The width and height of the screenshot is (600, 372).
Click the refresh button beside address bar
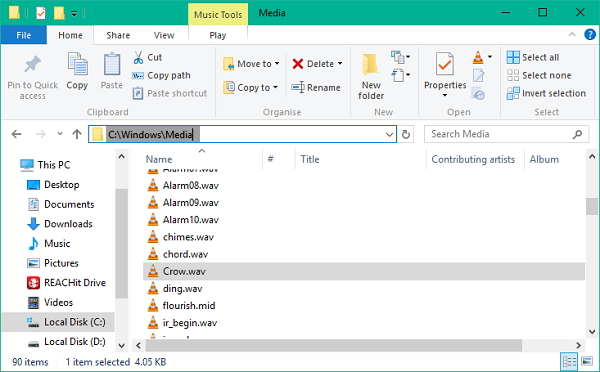(x=406, y=134)
